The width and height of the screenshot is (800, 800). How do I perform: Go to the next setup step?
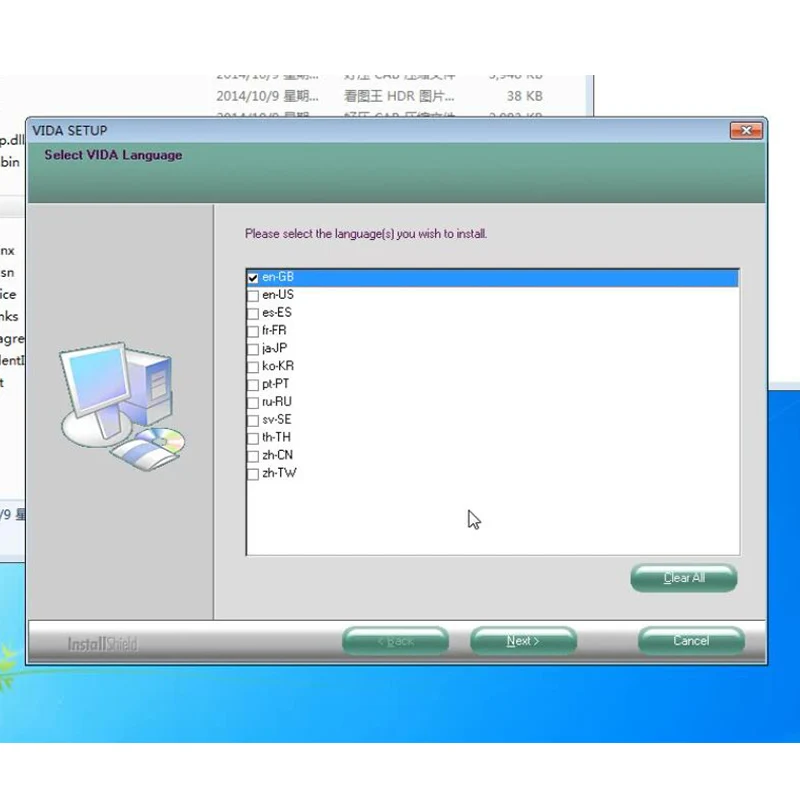tap(523, 641)
